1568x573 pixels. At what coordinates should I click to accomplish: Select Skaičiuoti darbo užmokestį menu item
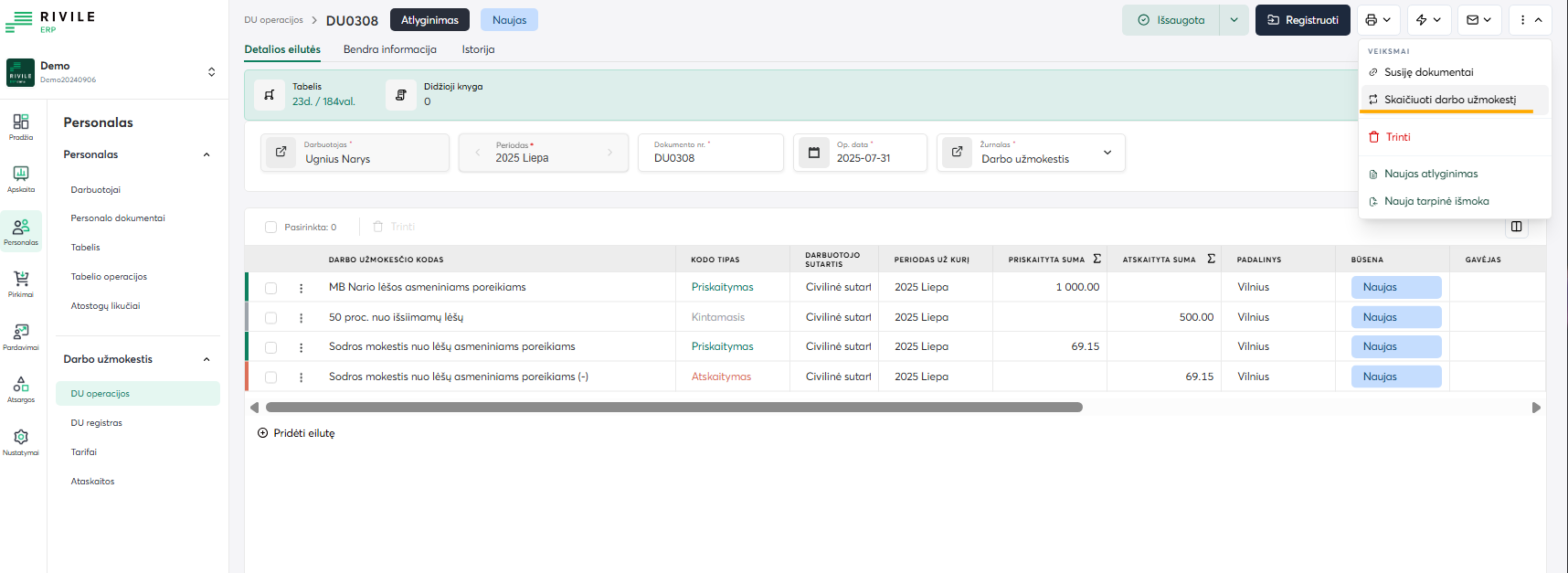point(1449,100)
